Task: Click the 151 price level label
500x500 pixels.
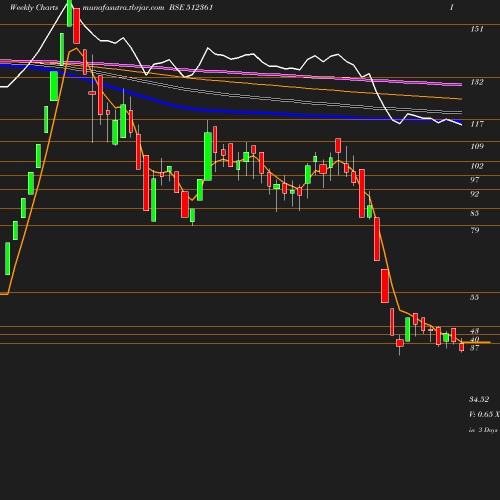Action: pos(477,29)
